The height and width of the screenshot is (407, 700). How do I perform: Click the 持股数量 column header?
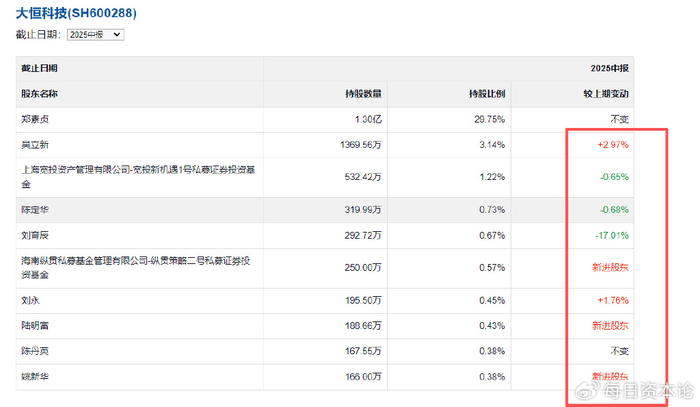[364, 94]
